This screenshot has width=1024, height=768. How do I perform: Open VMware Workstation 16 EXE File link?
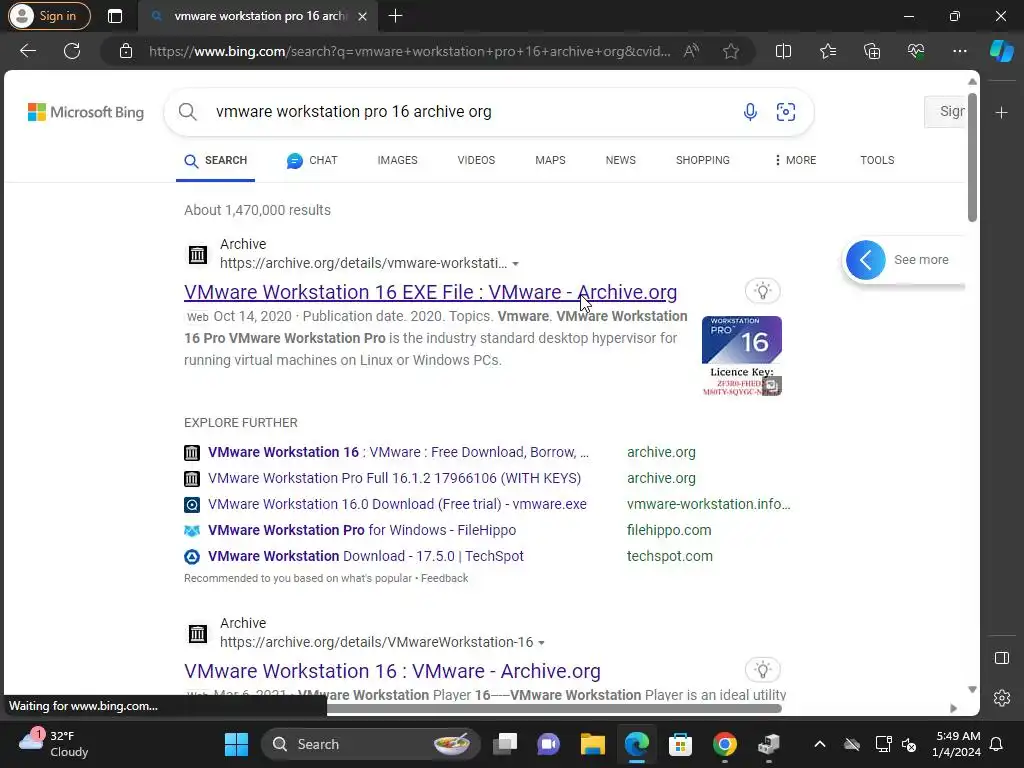click(430, 292)
